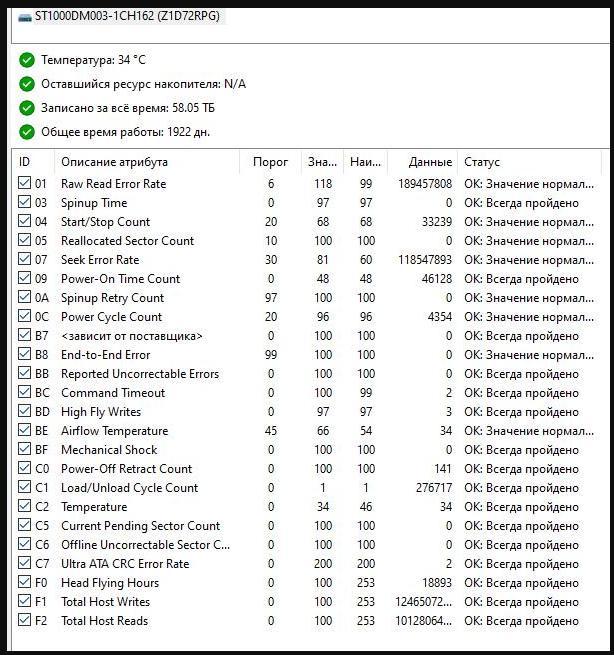Select the <зависит от поставщика> attribute name
Image resolution: width=614 pixels, height=655 pixels.
point(132,336)
